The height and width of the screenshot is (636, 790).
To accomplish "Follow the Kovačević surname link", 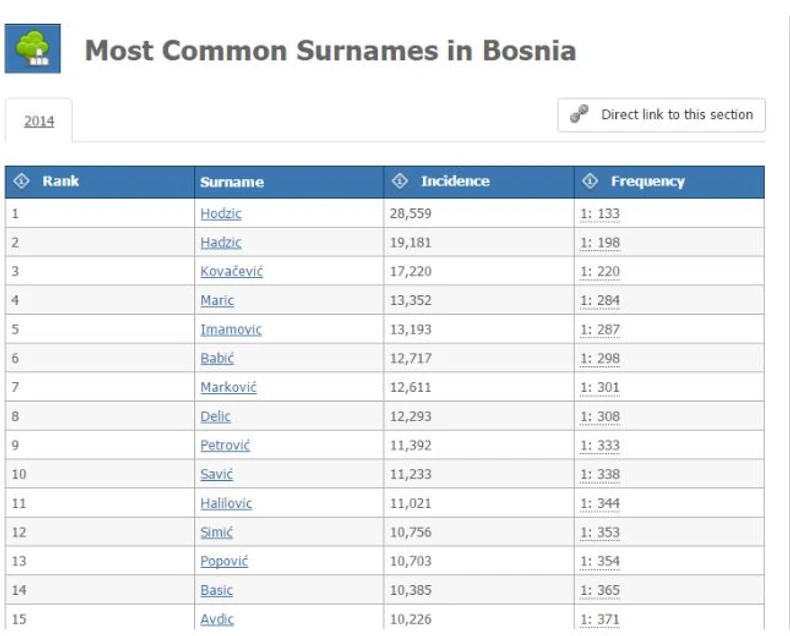I will pos(231,271).
